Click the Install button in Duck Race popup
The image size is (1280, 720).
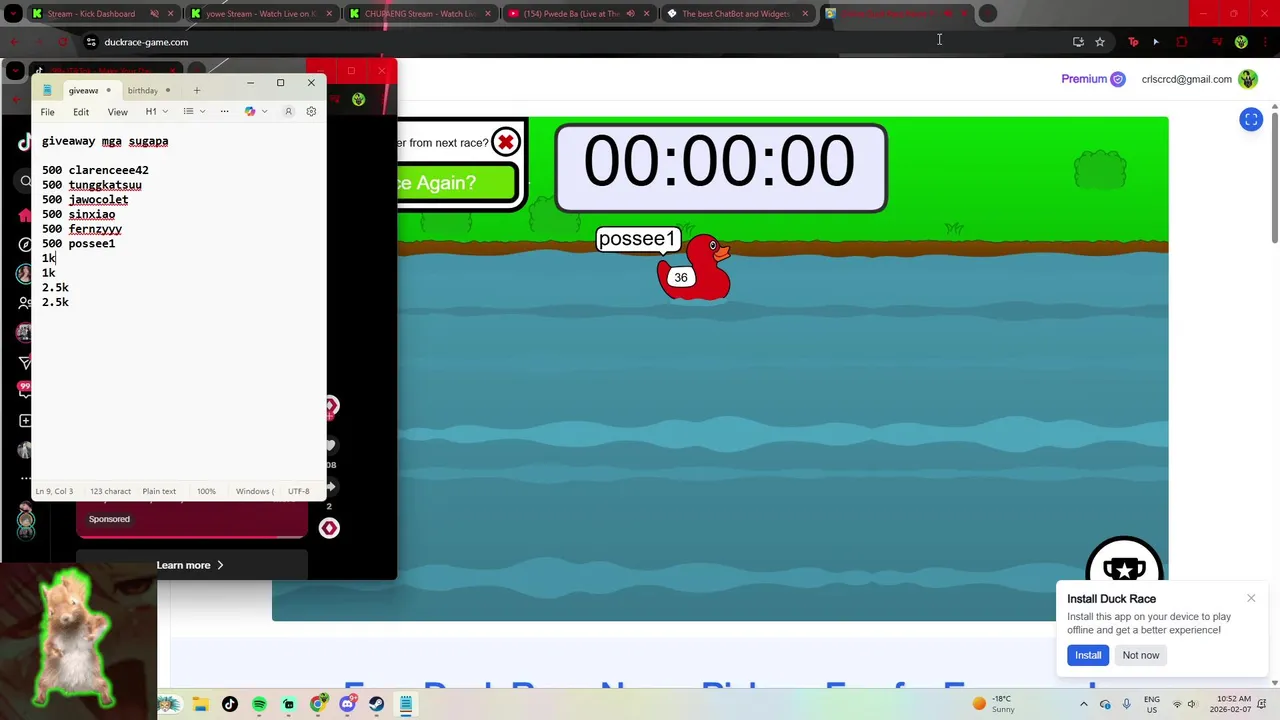[1088, 655]
